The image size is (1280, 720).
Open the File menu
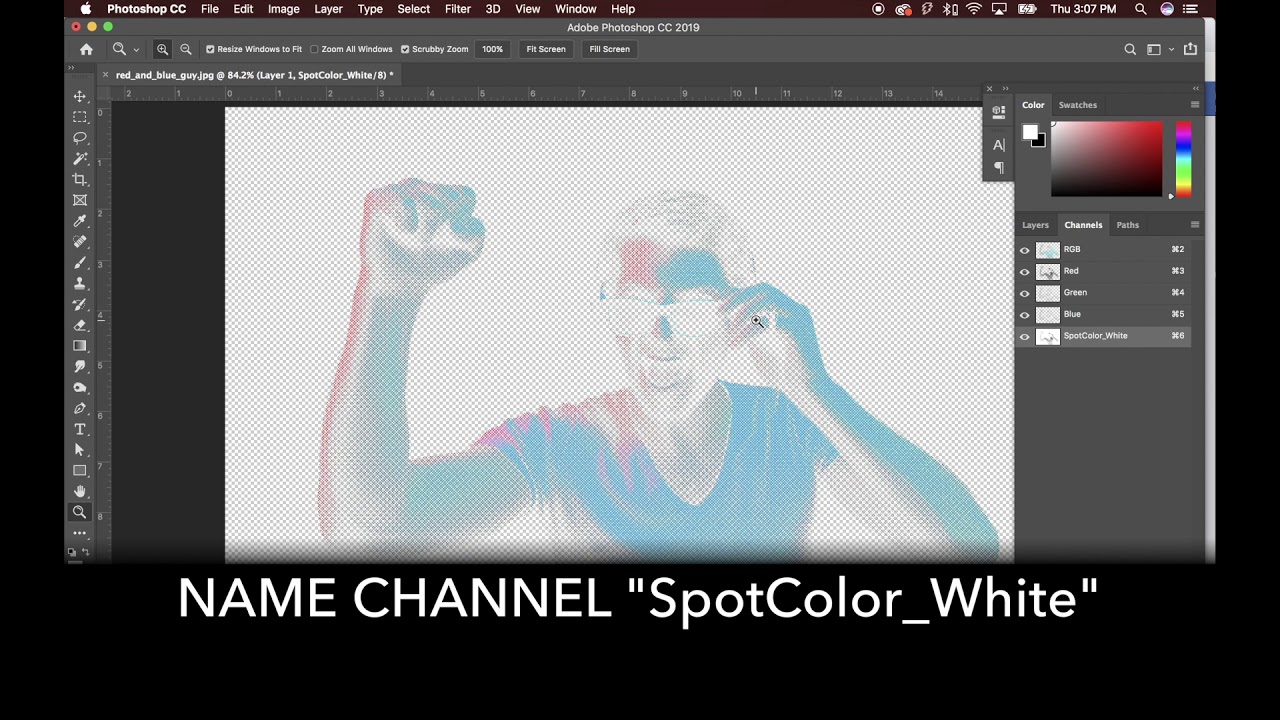(209, 9)
